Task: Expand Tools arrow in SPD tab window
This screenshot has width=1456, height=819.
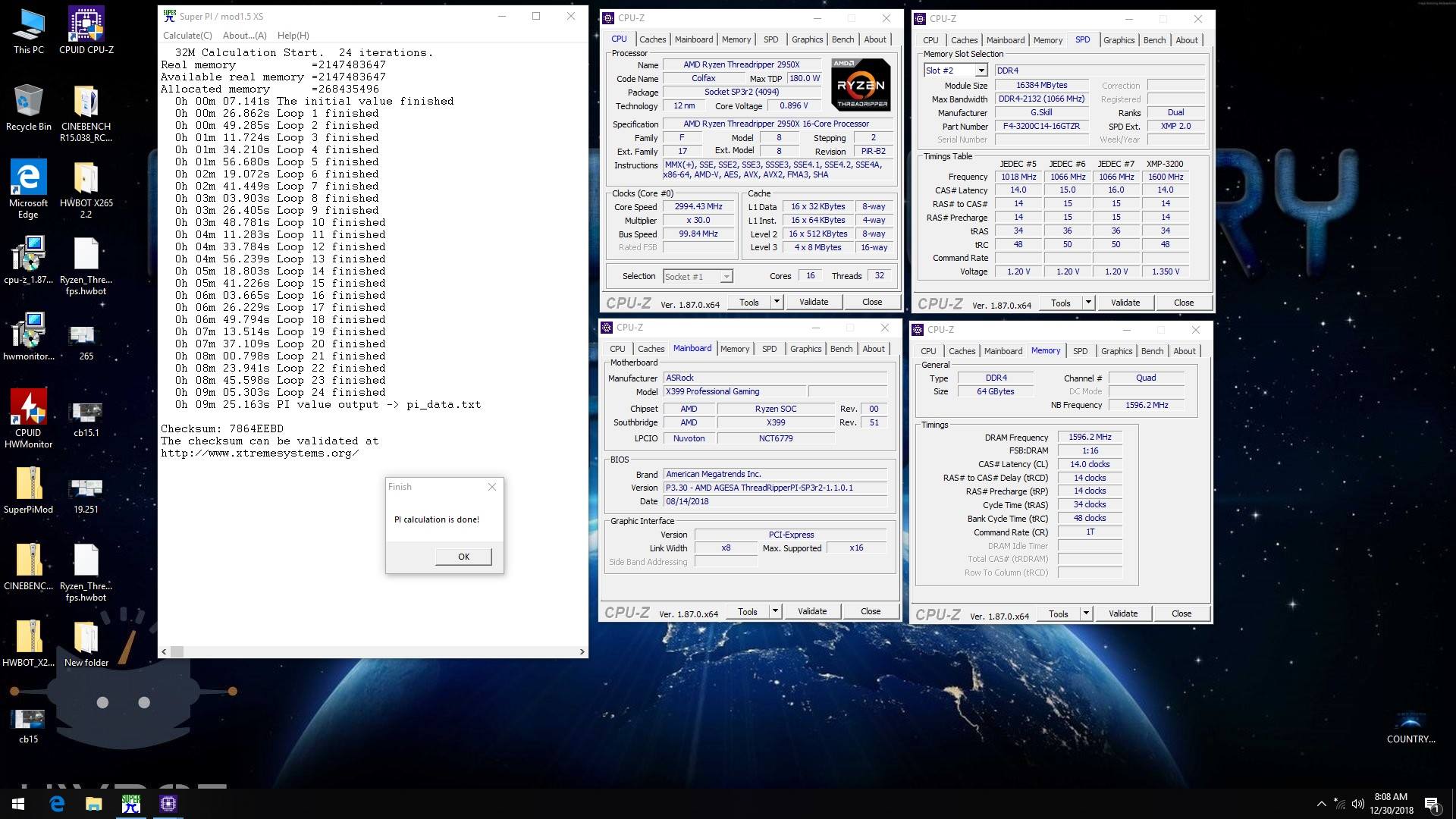Action: pos(1088,303)
